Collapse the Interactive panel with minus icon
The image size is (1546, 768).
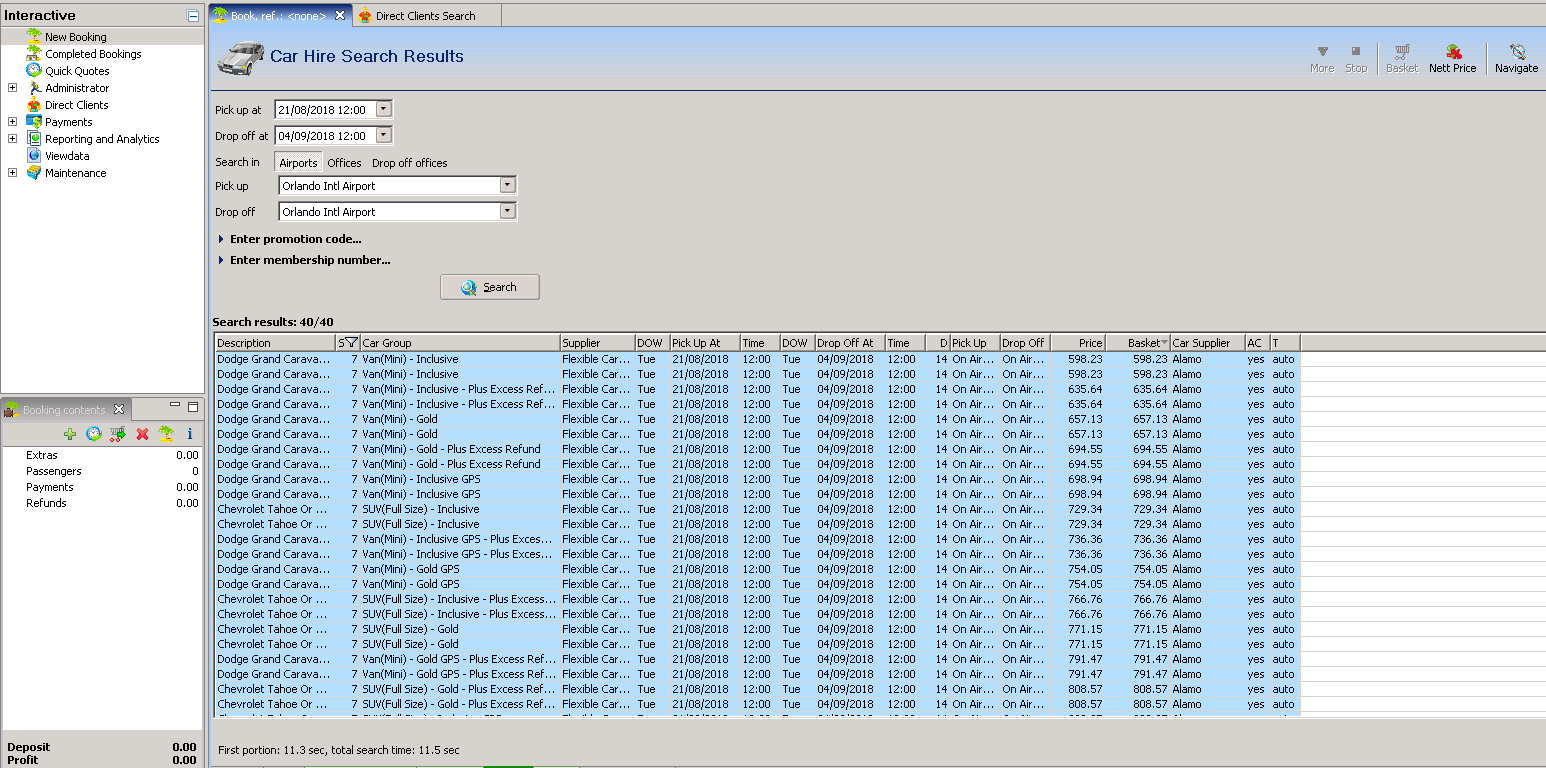click(193, 16)
